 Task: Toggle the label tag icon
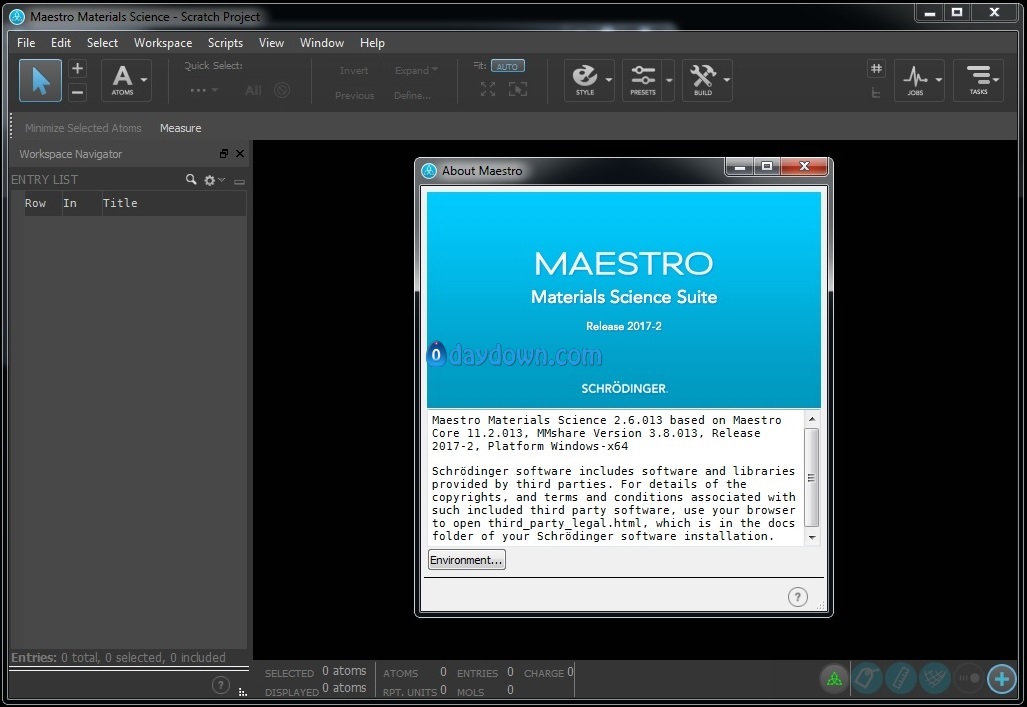[x=867, y=679]
